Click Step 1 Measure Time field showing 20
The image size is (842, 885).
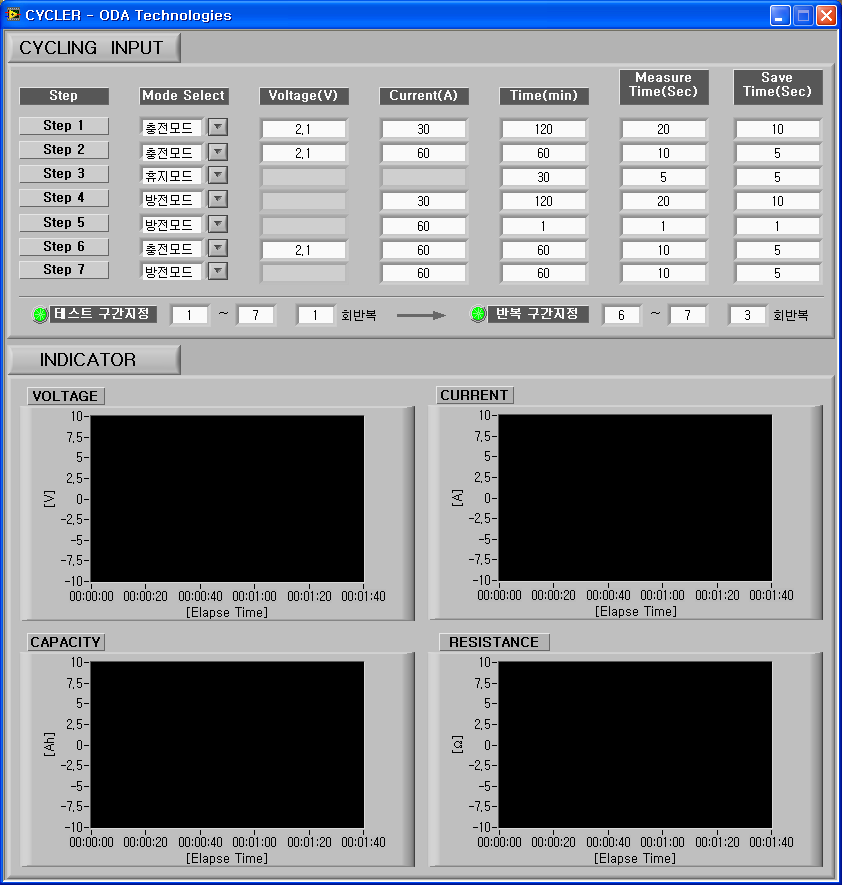pos(664,129)
